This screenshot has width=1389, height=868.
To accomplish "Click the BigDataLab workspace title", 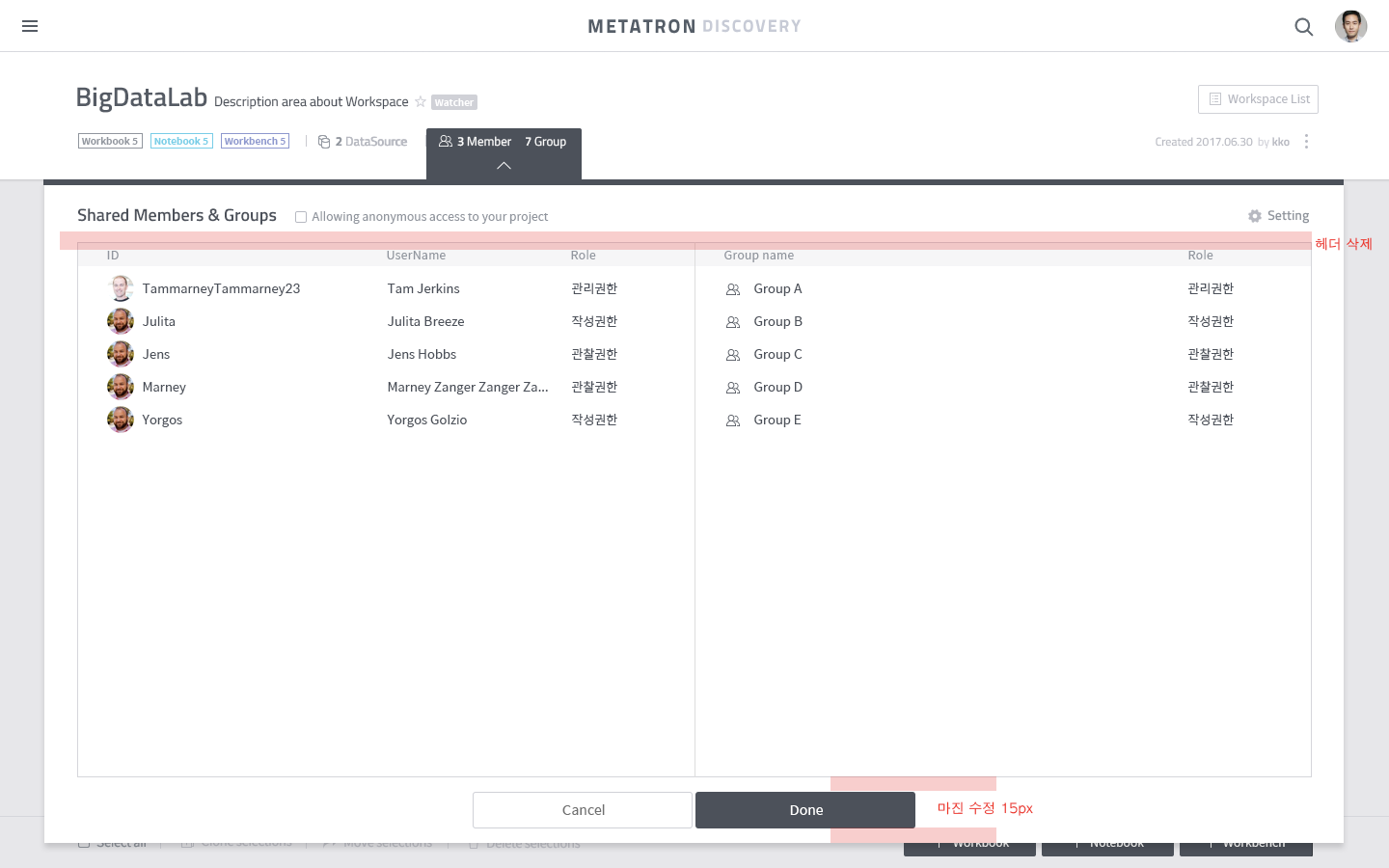I will click(x=142, y=97).
